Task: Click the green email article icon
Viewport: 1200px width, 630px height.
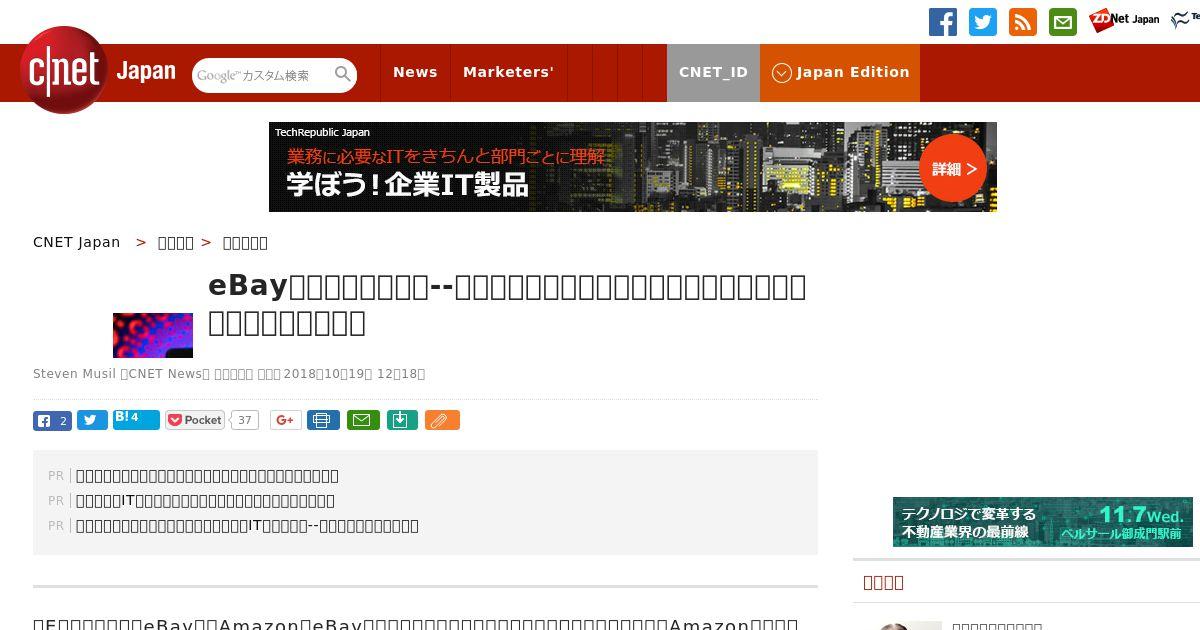Action: click(363, 420)
